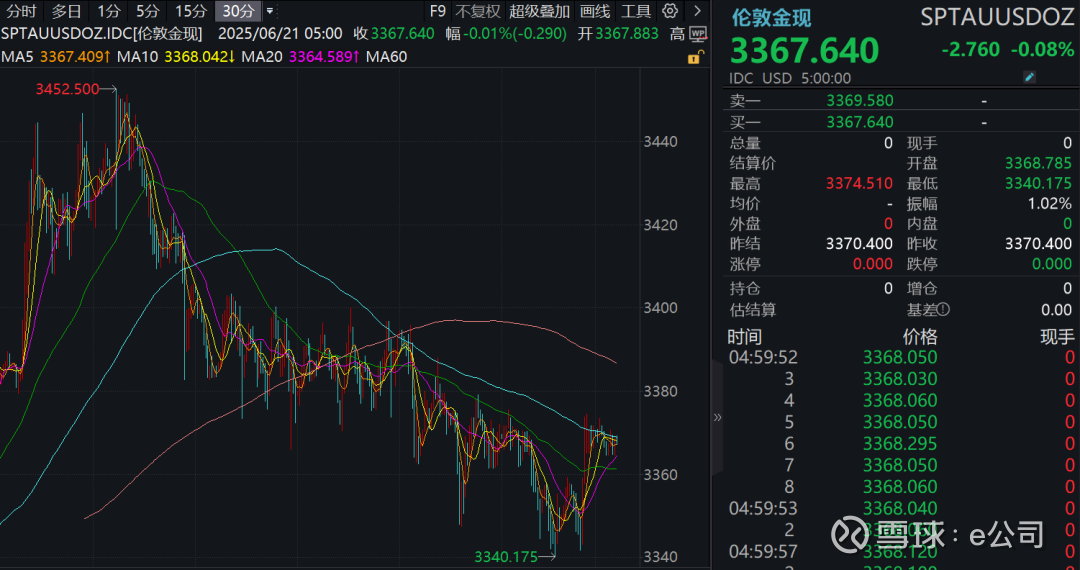
Task: Switch to the 15分 timeframe
Action: (190, 12)
